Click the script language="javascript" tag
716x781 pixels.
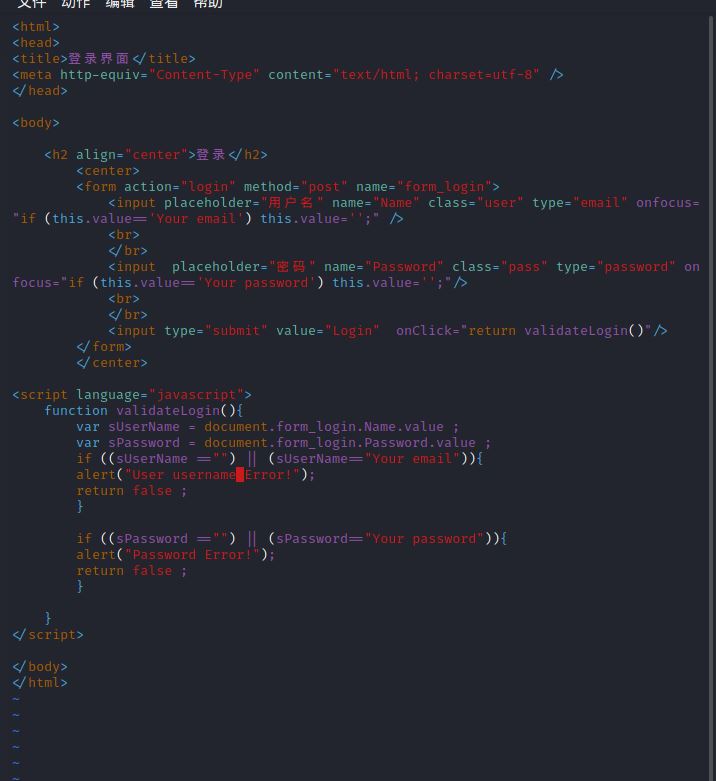[132, 394]
